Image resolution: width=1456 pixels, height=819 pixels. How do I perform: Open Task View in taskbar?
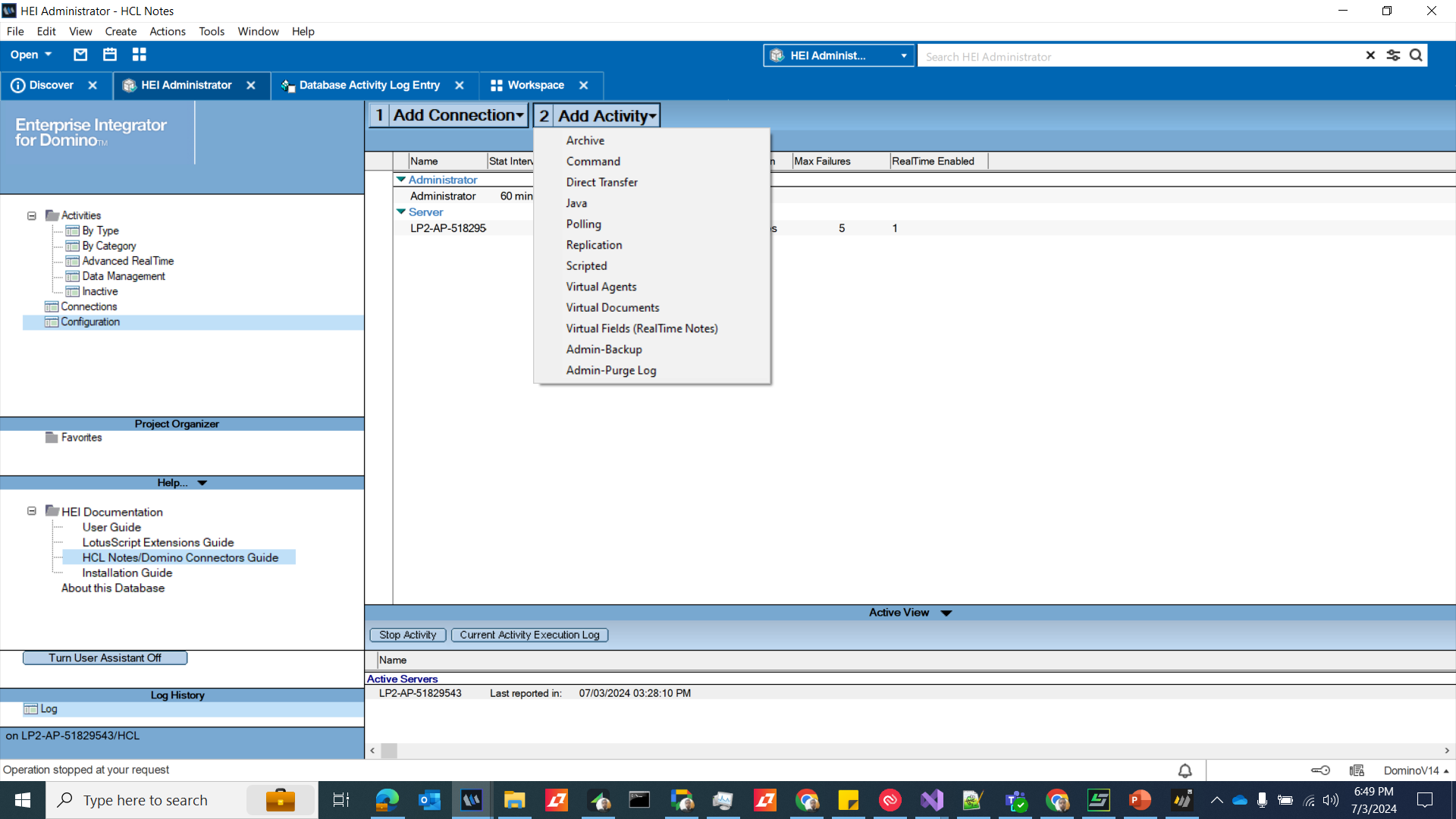click(341, 800)
